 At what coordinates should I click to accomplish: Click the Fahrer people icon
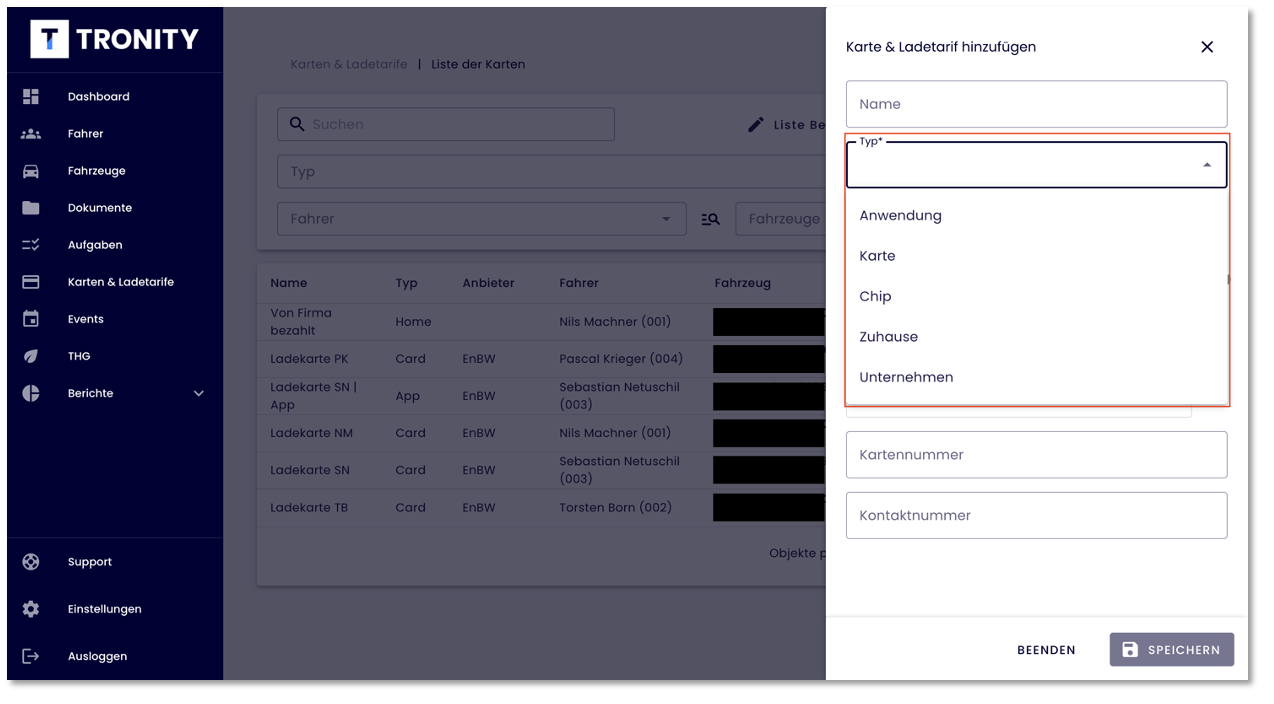pyautogui.click(x=31, y=134)
